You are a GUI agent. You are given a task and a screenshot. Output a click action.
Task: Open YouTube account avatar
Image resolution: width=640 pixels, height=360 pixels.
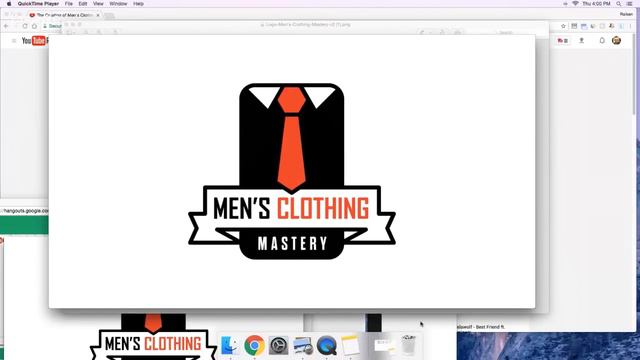point(616,40)
